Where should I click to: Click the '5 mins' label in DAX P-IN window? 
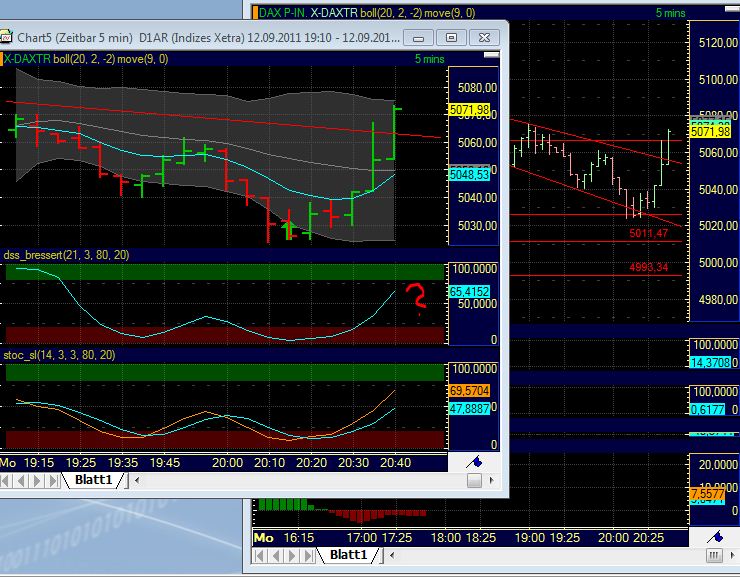point(671,13)
